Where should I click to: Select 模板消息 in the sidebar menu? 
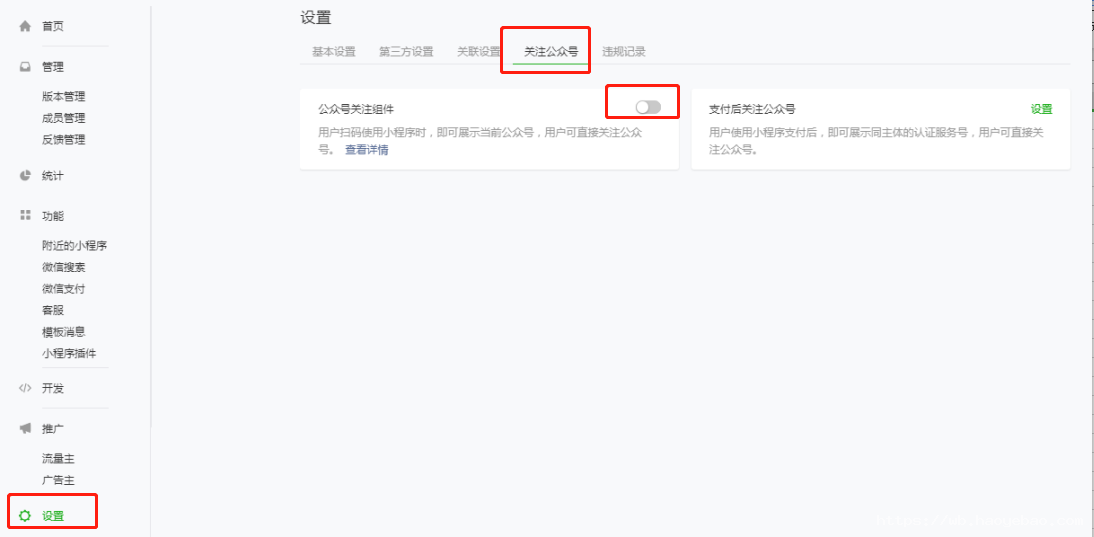click(x=63, y=332)
